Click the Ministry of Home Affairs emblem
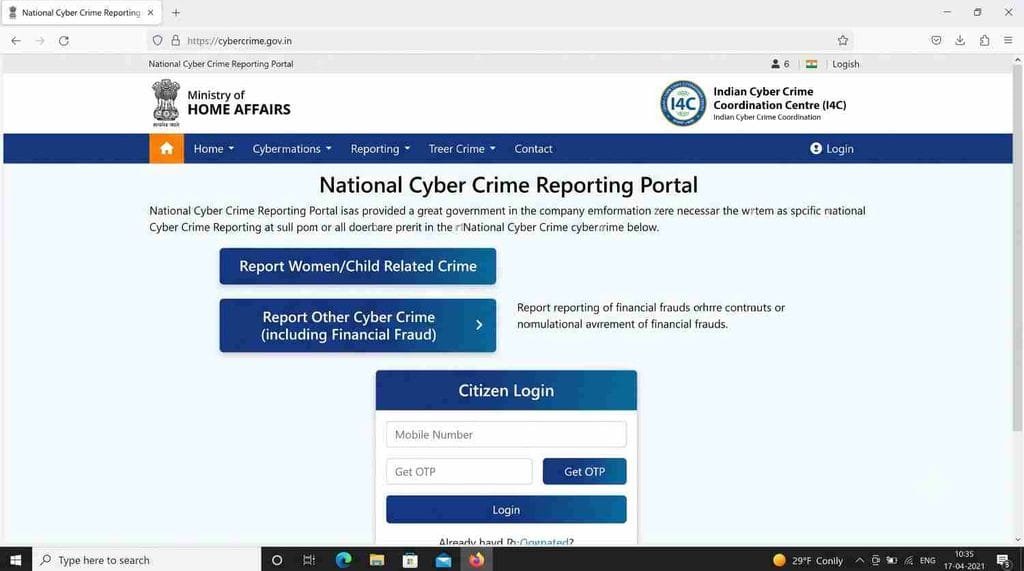The image size is (1024, 571). point(166,103)
